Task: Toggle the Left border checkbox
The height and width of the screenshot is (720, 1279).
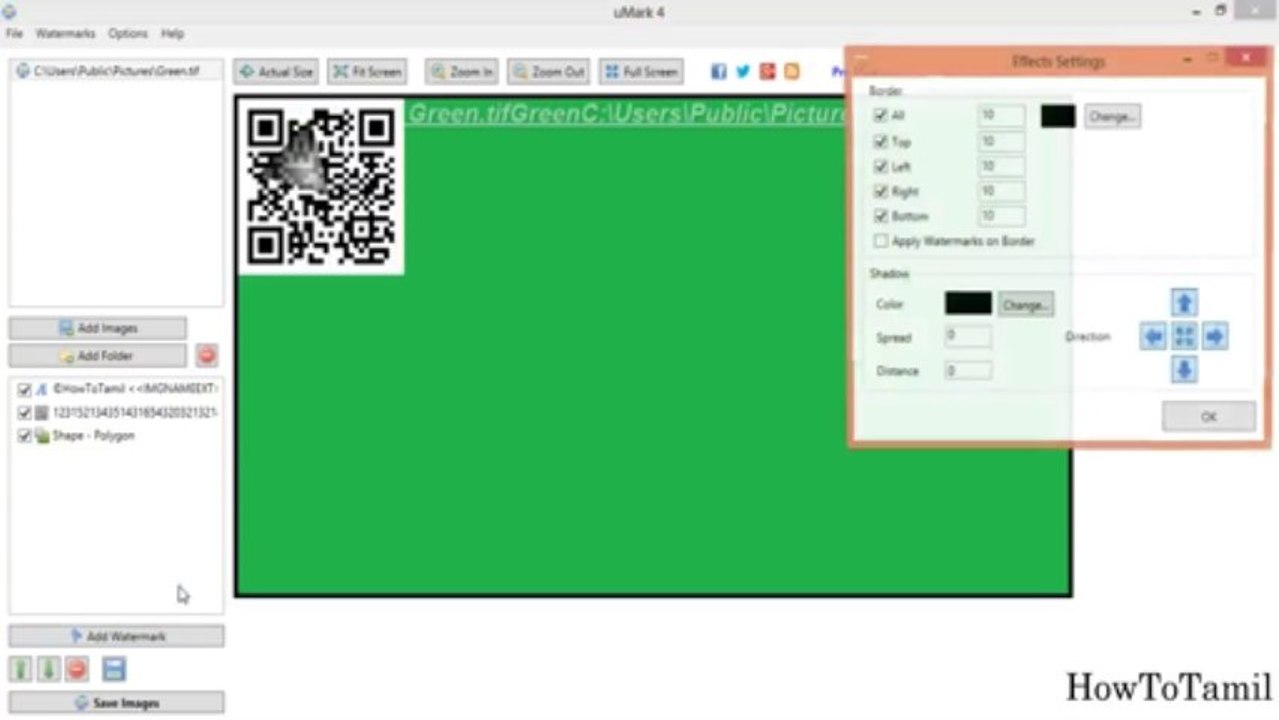Action: click(881, 167)
